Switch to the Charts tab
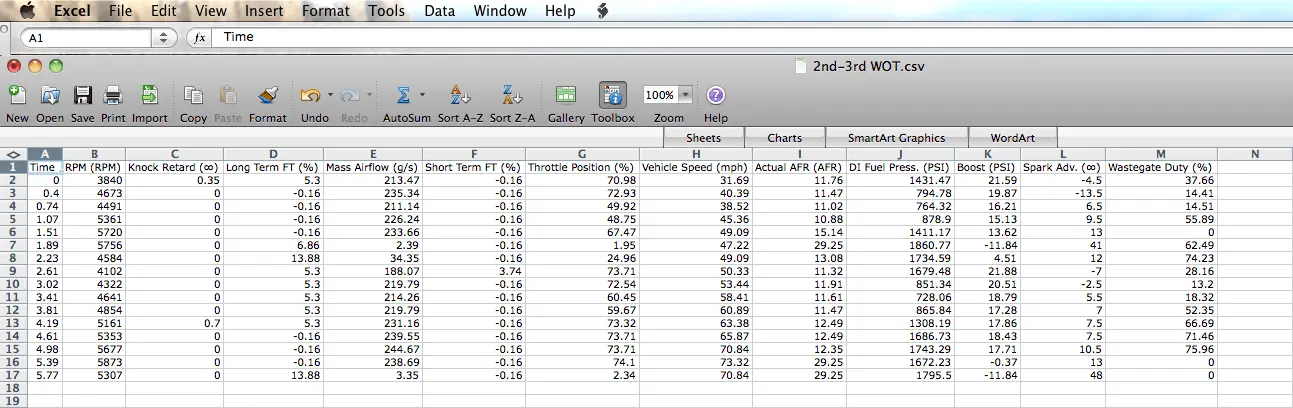The width and height of the screenshot is (1293, 408). 785,138
